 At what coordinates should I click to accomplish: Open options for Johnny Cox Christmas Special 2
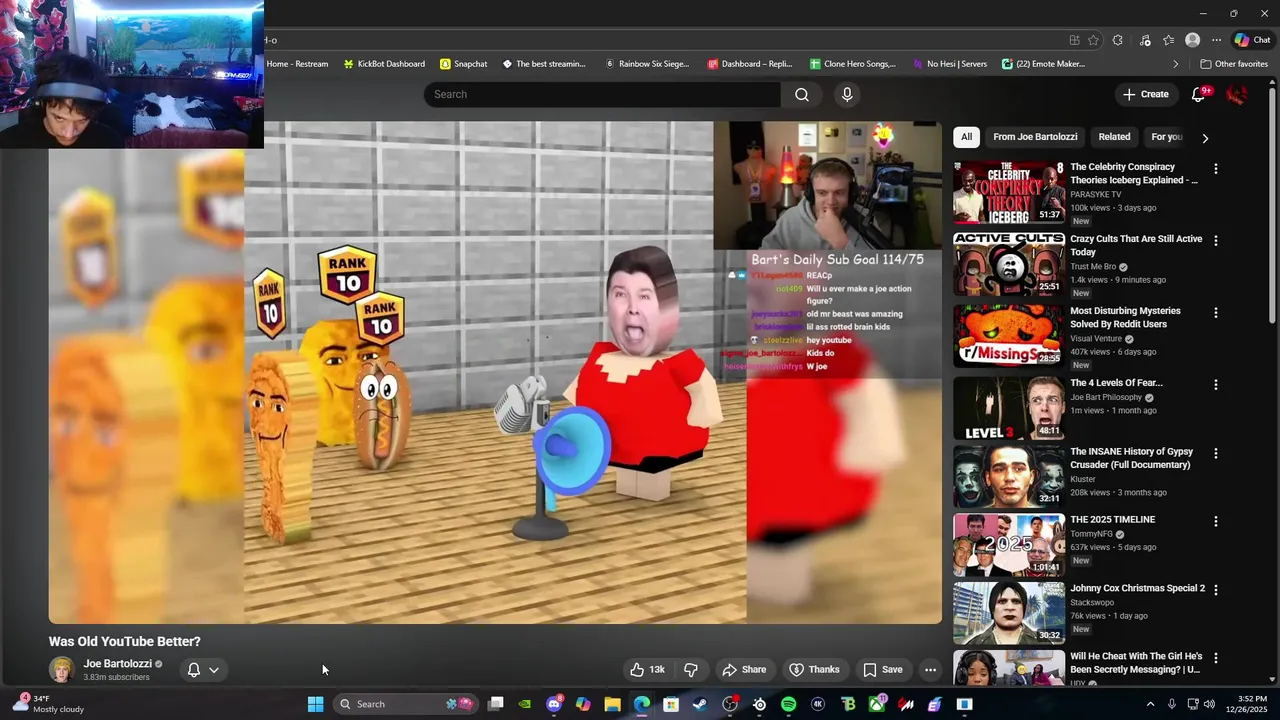(x=1216, y=590)
